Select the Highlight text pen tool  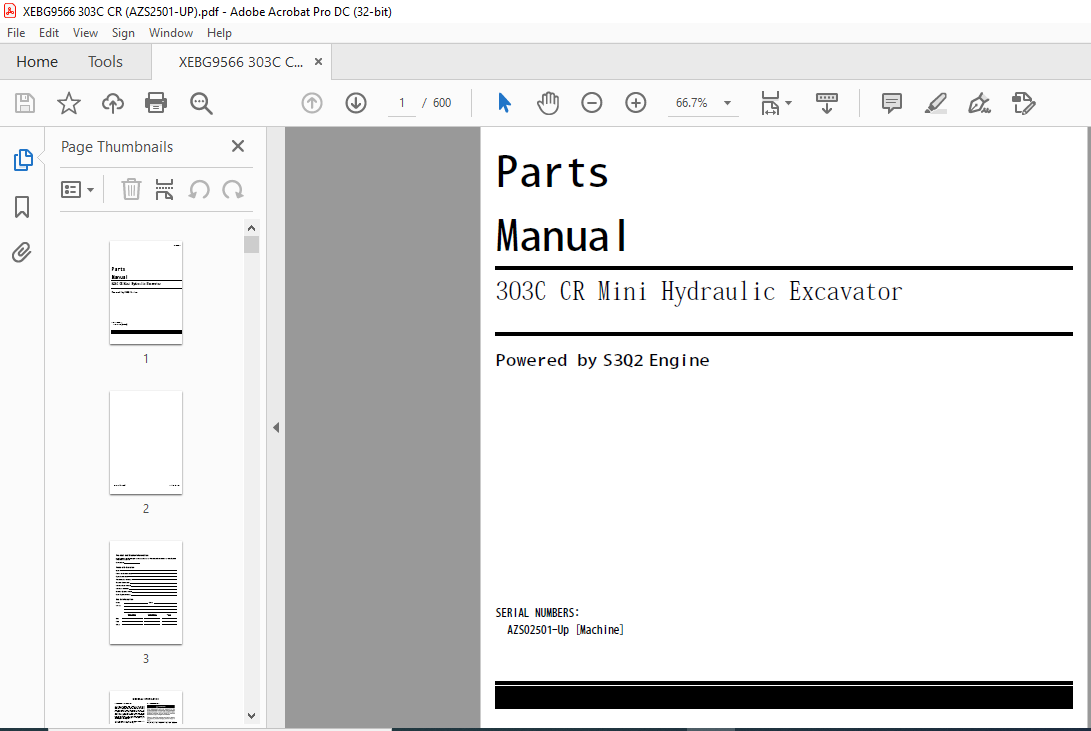(936, 103)
